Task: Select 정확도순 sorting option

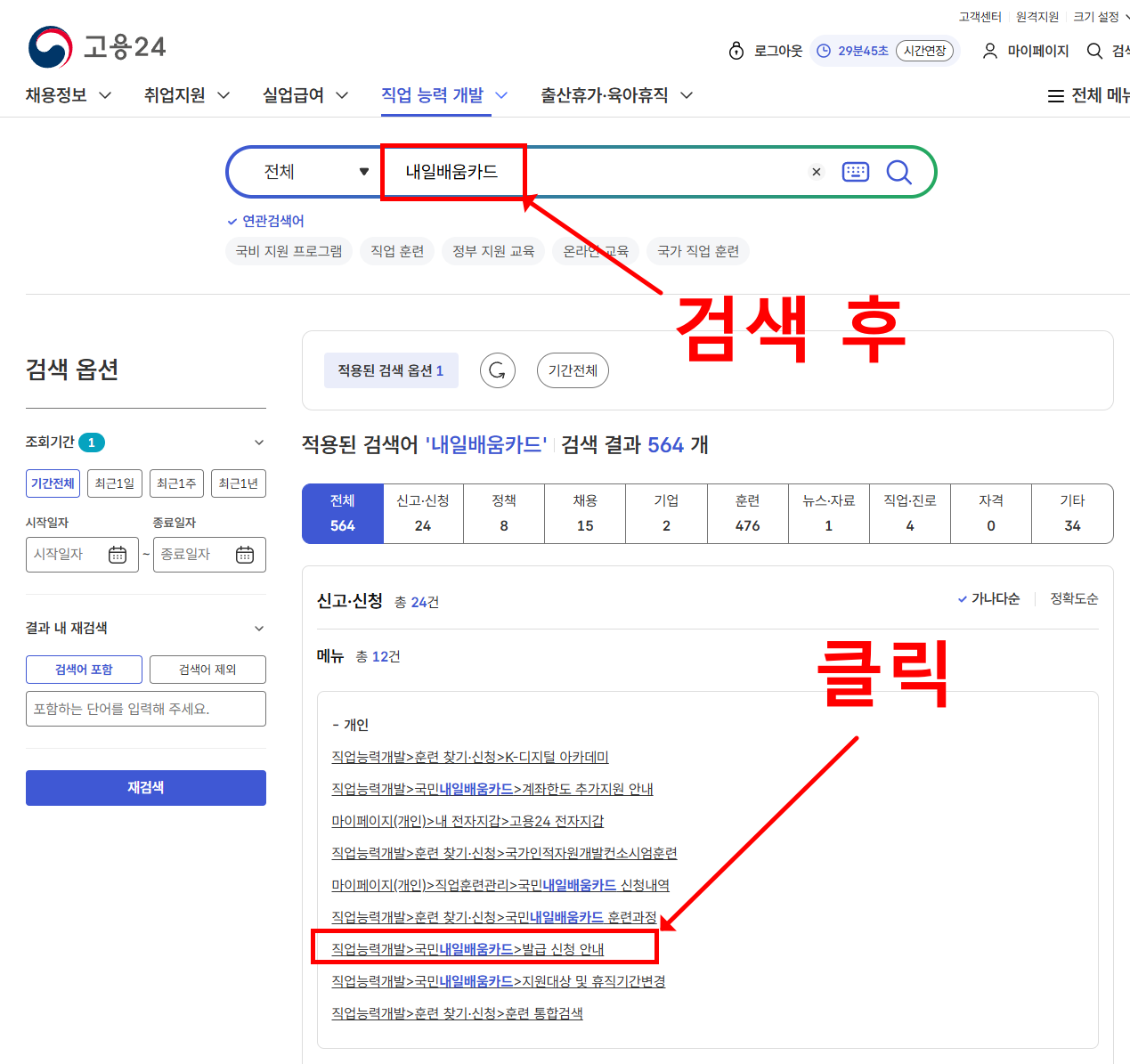Action: pyautogui.click(x=1072, y=599)
